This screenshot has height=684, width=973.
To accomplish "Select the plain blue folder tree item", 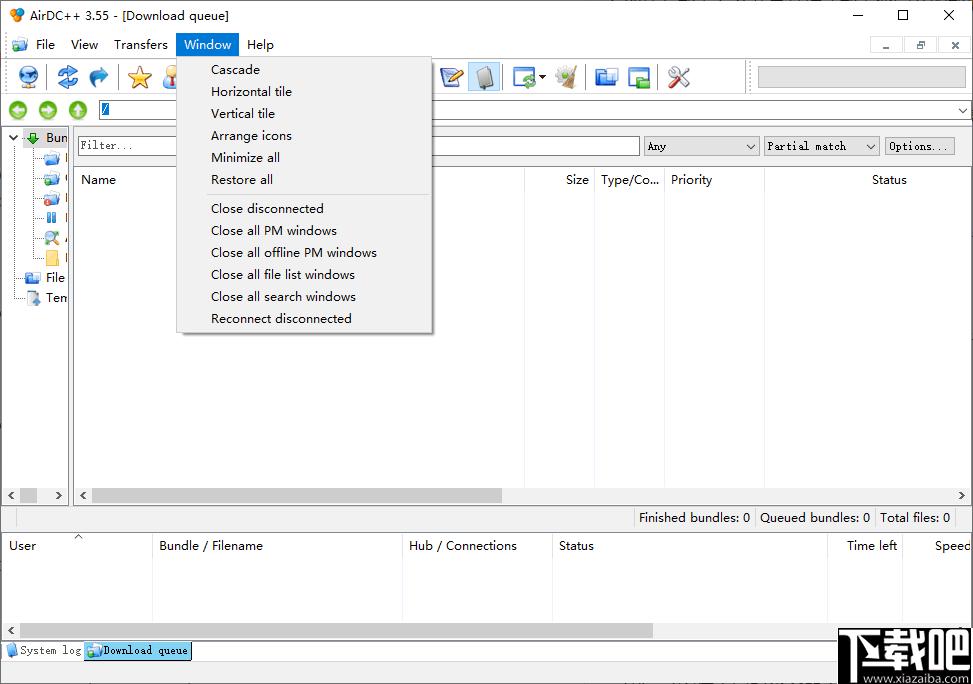I will (x=52, y=158).
